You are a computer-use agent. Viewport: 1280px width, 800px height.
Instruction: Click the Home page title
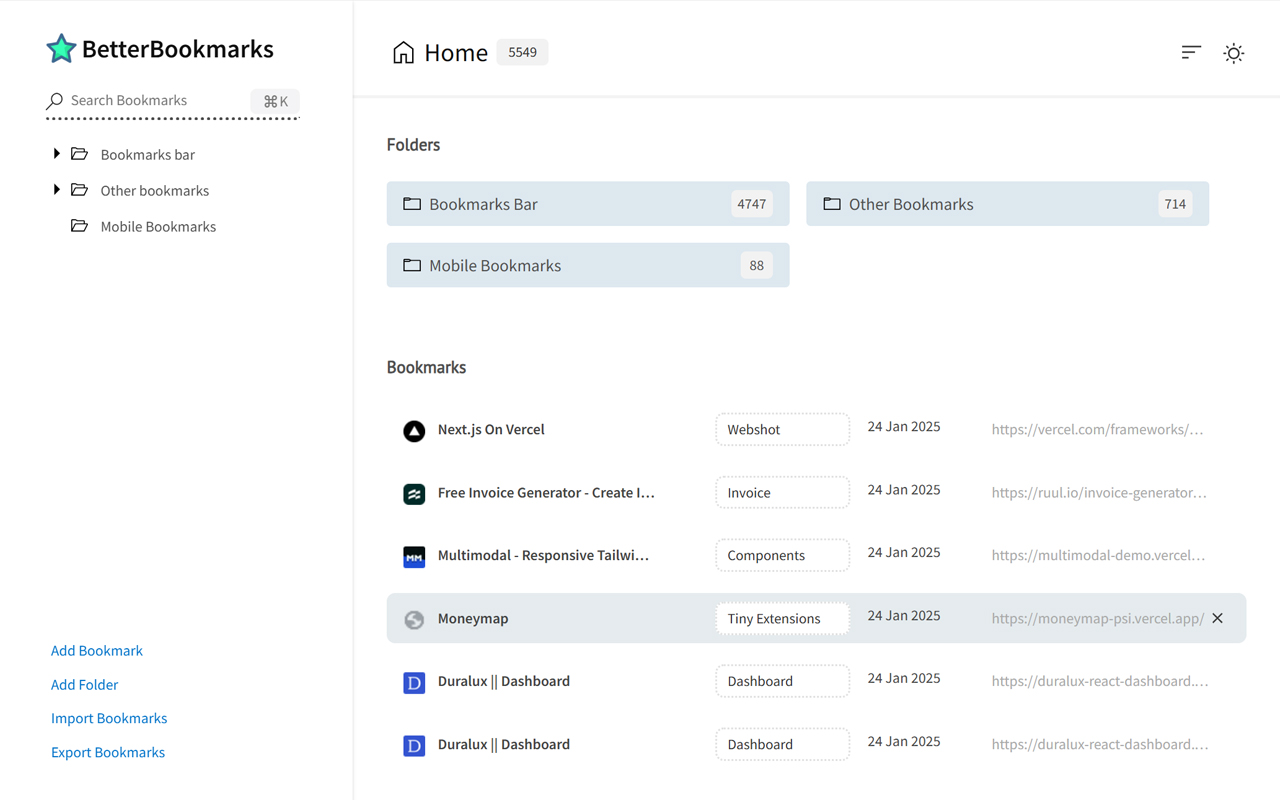coord(456,52)
